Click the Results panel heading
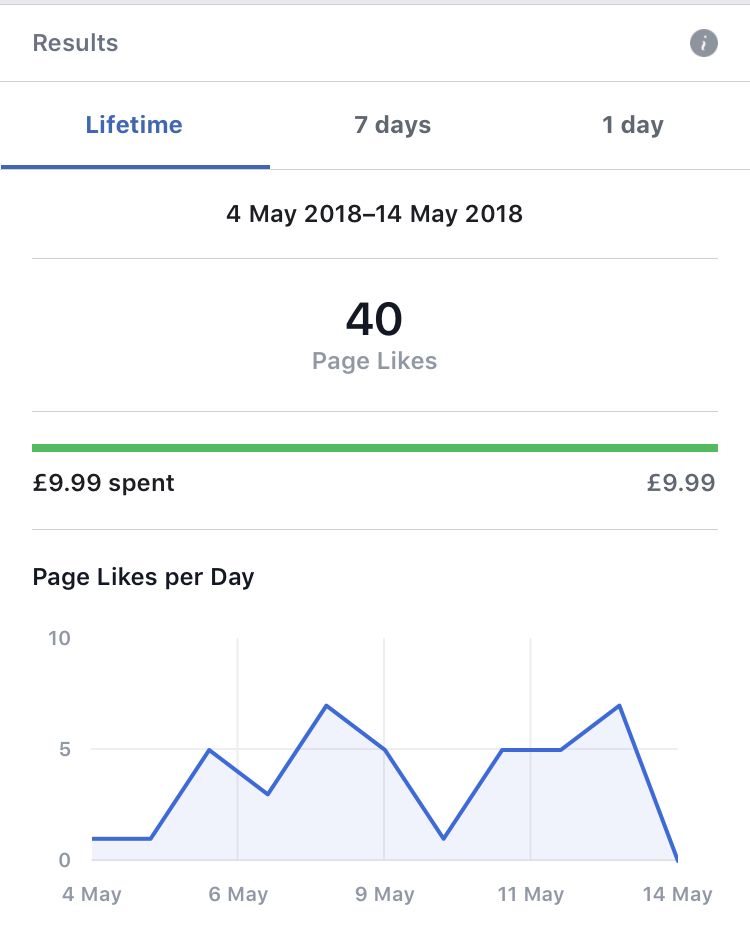Viewport: 750px width, 938px height. 75,43
